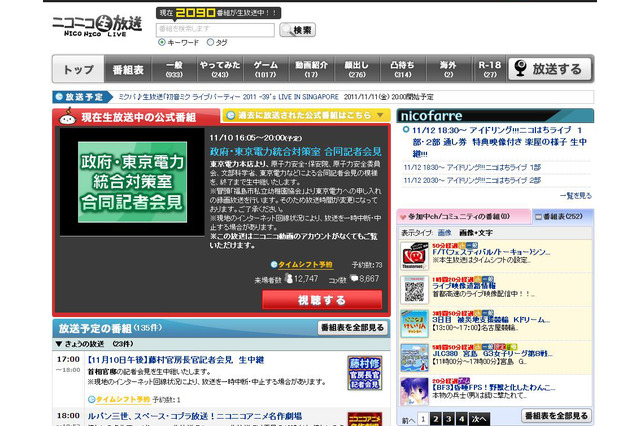Click the webcam icon on 放送する
The height and width of the screenshot is (426, 640).
coord(520,68)
